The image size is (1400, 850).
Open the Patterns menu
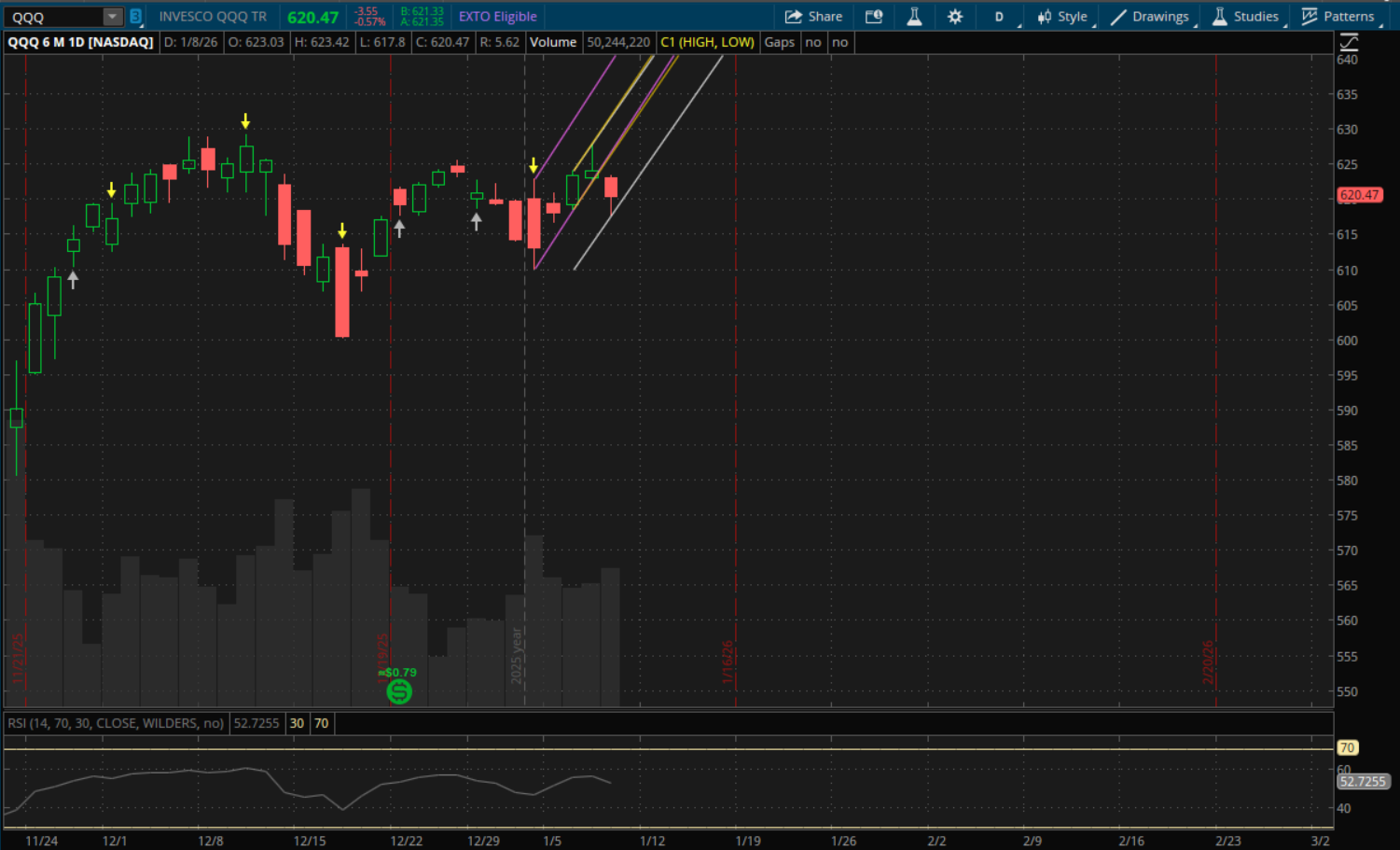click(x=1338, y=17)
